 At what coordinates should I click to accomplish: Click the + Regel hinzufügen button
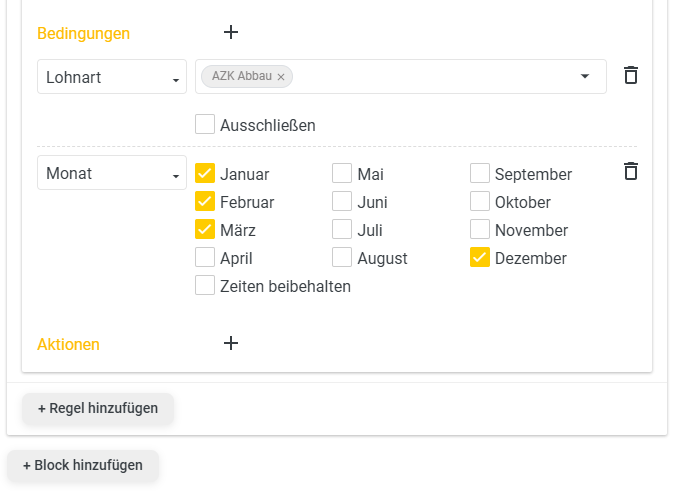click(98, 408)
